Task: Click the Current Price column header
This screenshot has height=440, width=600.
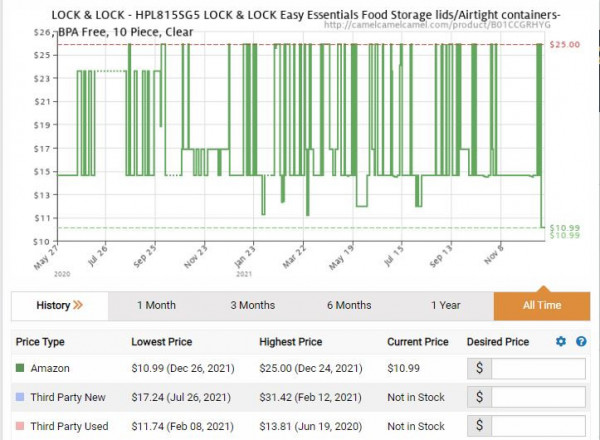Action: [x=417, y=342]
